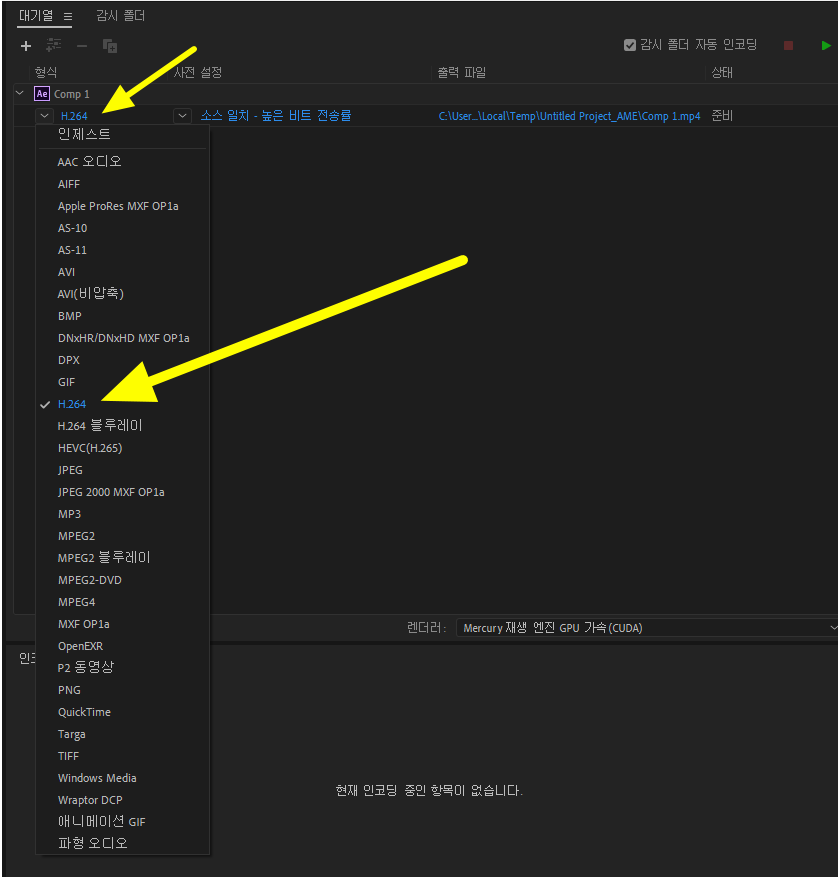Select DNxHR/DNxHD MXF OP1a format
The width and height of the screenshot is (838, 877).
pos(123,338)
